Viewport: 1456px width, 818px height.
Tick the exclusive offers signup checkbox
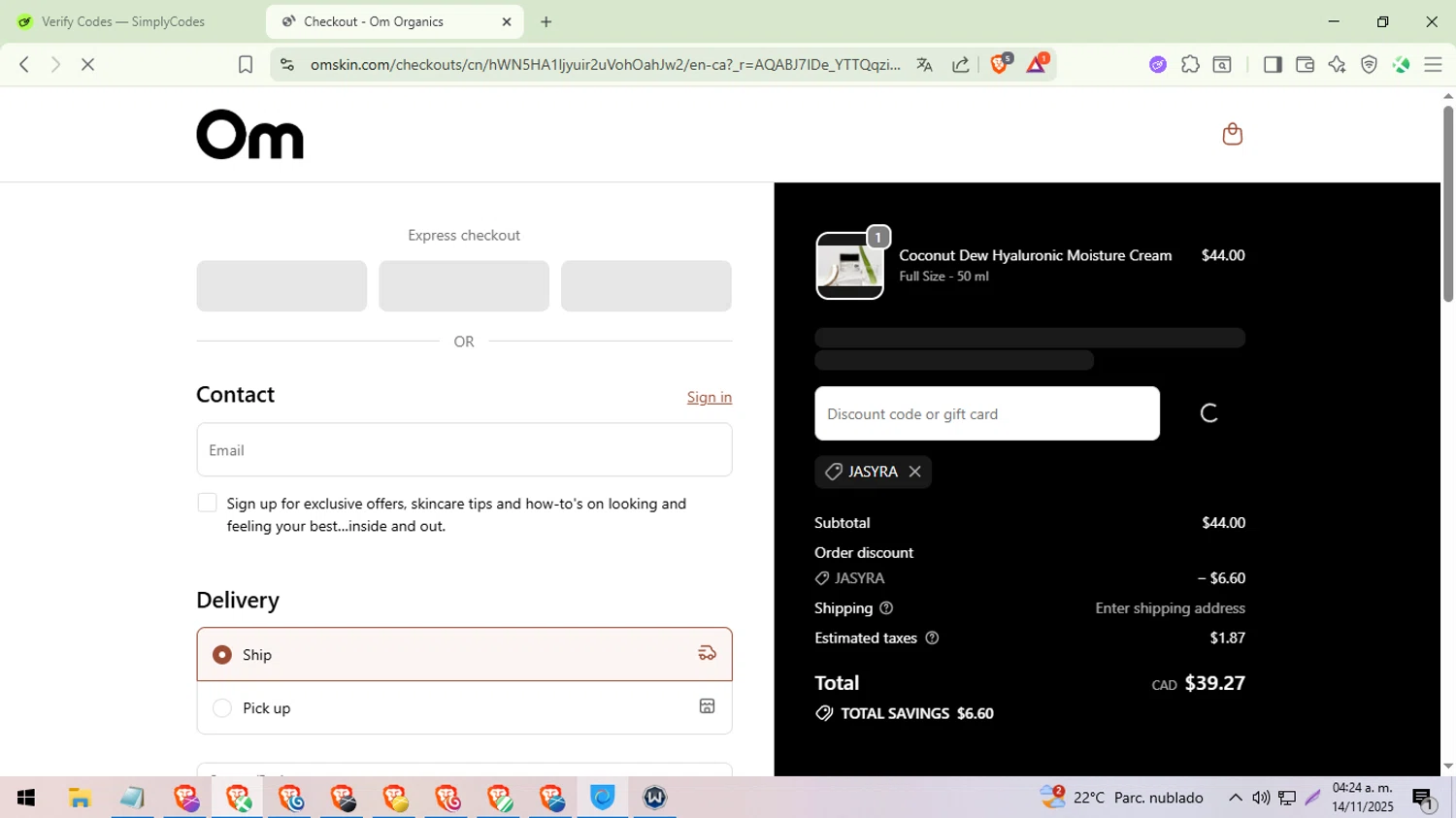(207, 503)
